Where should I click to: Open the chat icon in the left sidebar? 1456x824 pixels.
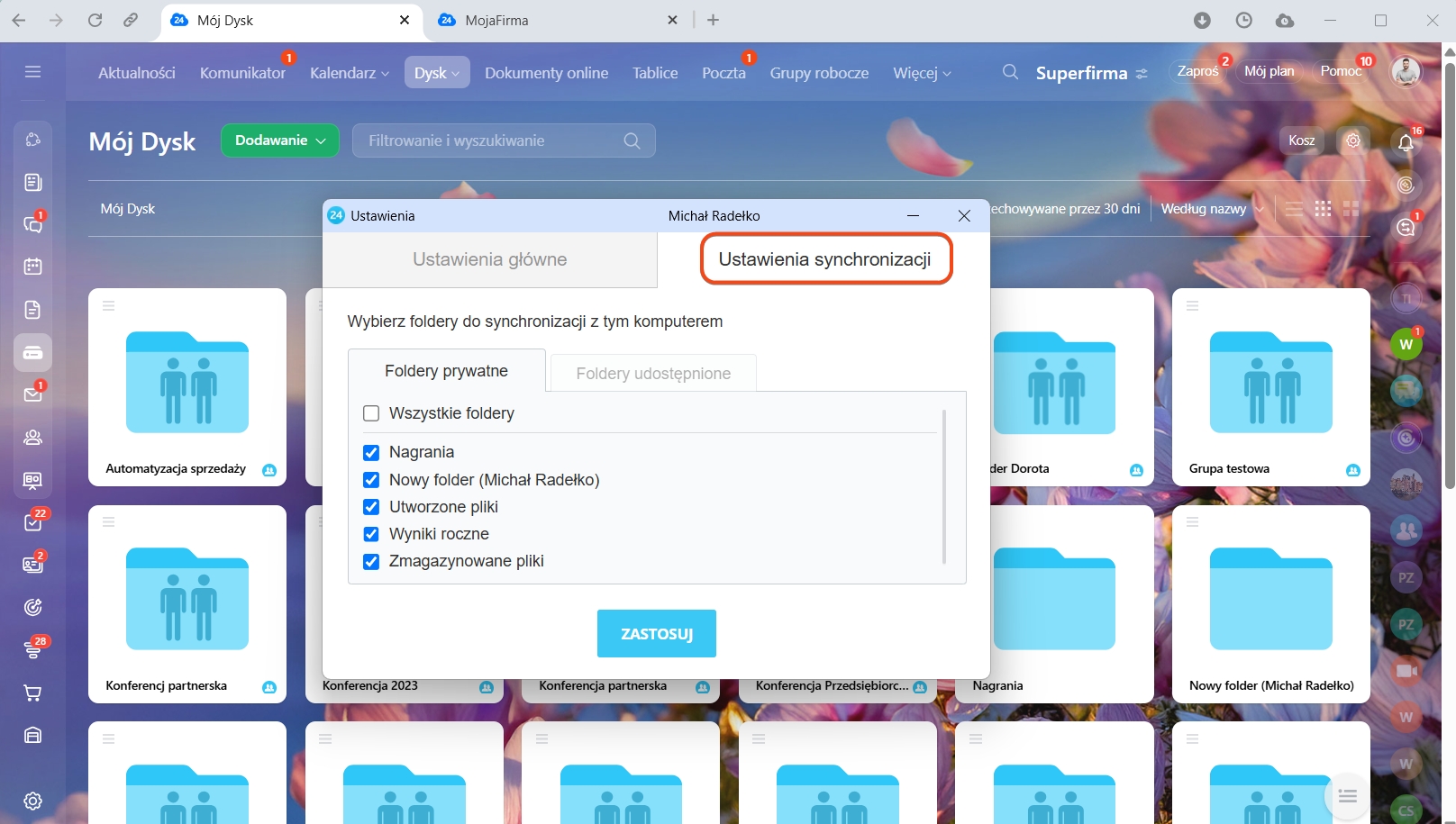click(33, 224)
